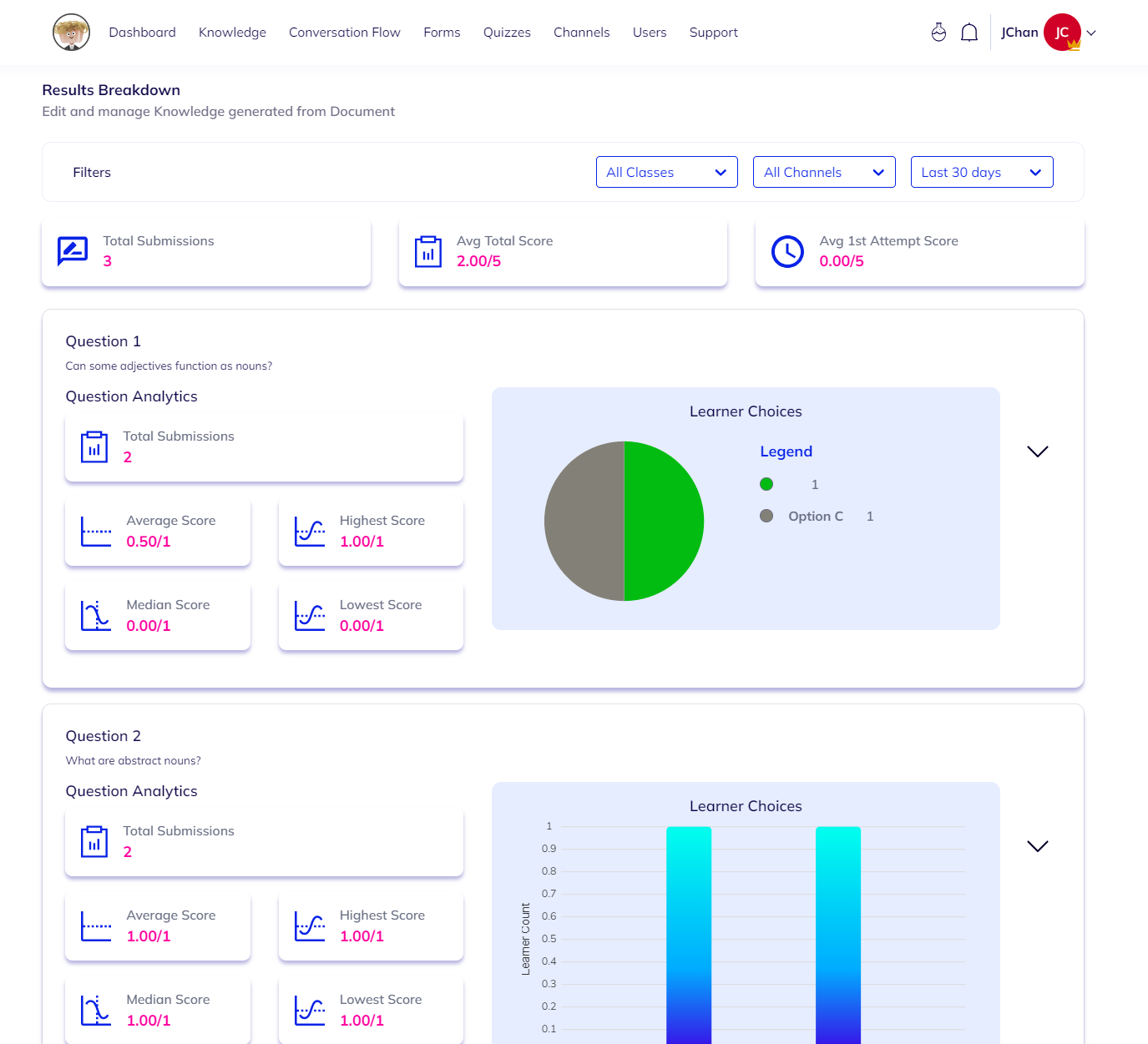The image size is (1148, 1044).
Task: Click the Filters label
Action: click(92, 173)
